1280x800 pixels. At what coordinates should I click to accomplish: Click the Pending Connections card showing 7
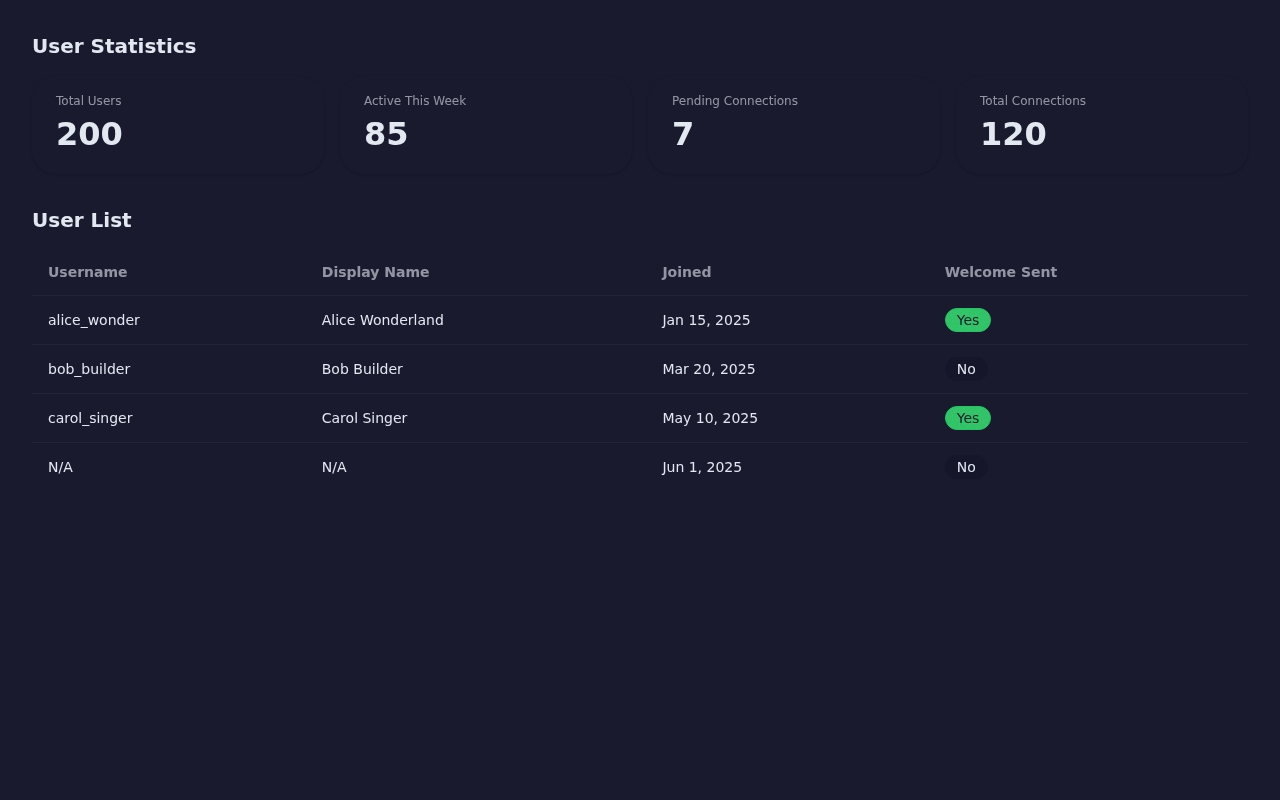coord(793,127)
